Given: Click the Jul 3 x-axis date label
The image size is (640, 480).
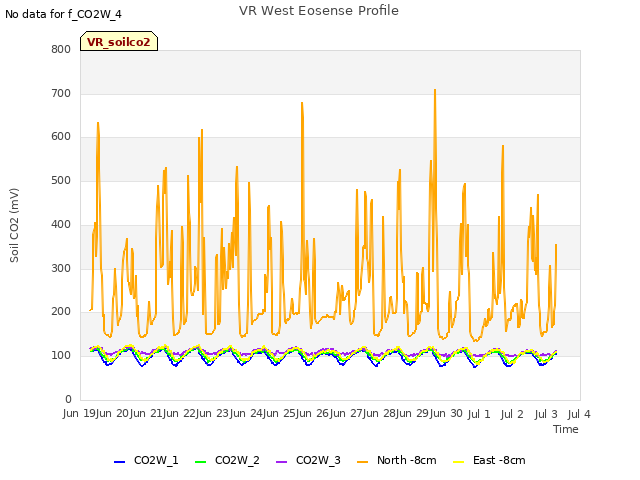Looking at the screenshot, I should tap(546, 414).
